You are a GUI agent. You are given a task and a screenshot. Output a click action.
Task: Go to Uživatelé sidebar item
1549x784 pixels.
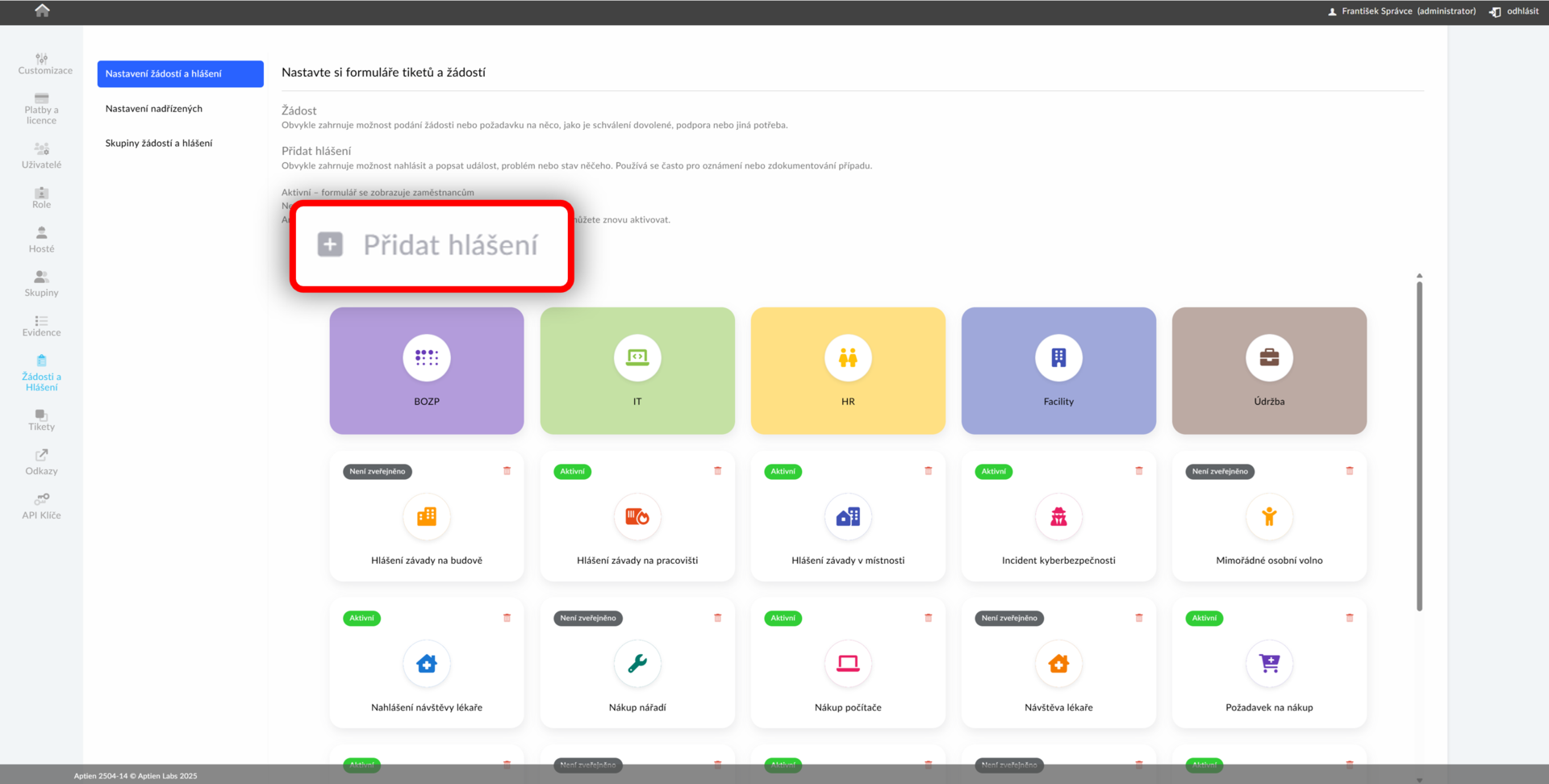41,156
